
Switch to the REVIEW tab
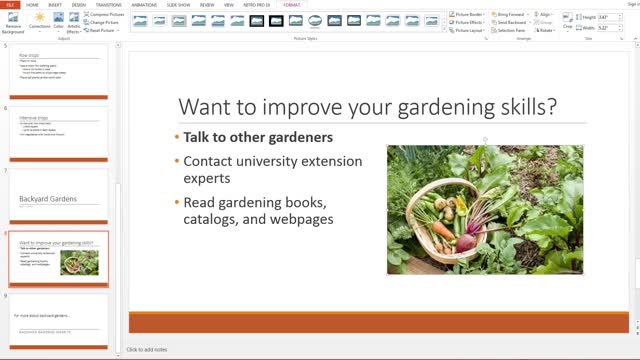tap(207, 5)
